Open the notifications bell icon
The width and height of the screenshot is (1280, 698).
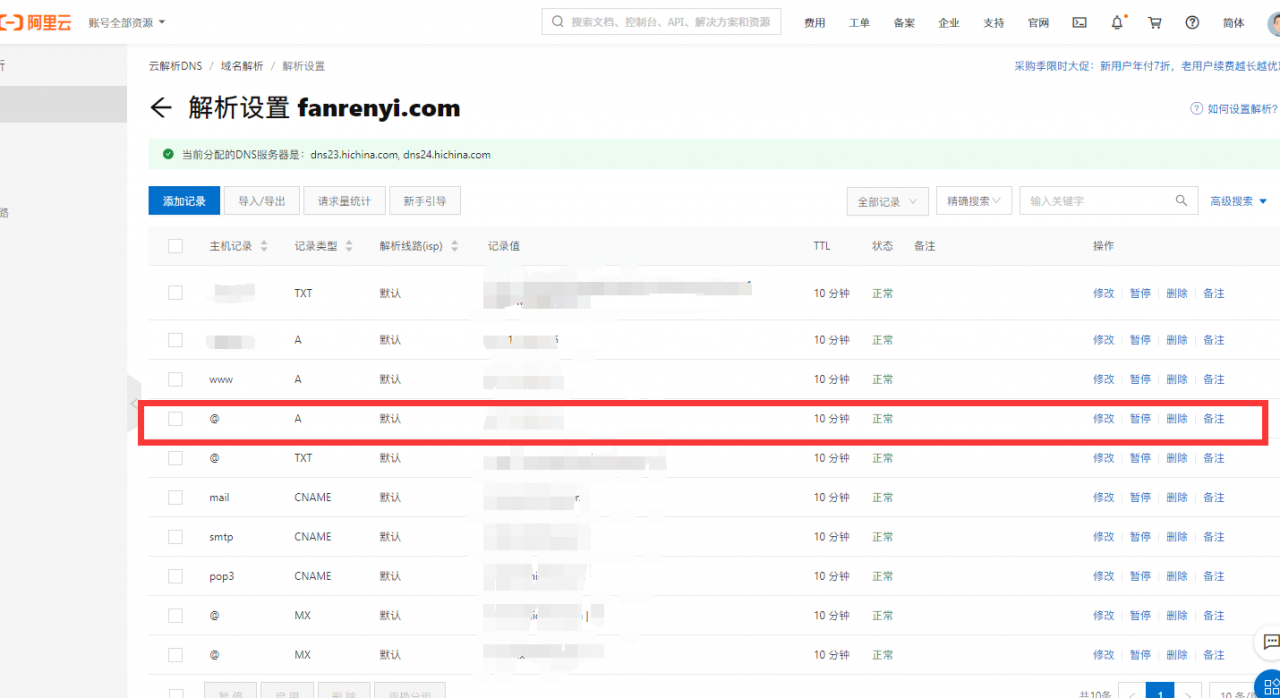tap(1117, 22)
